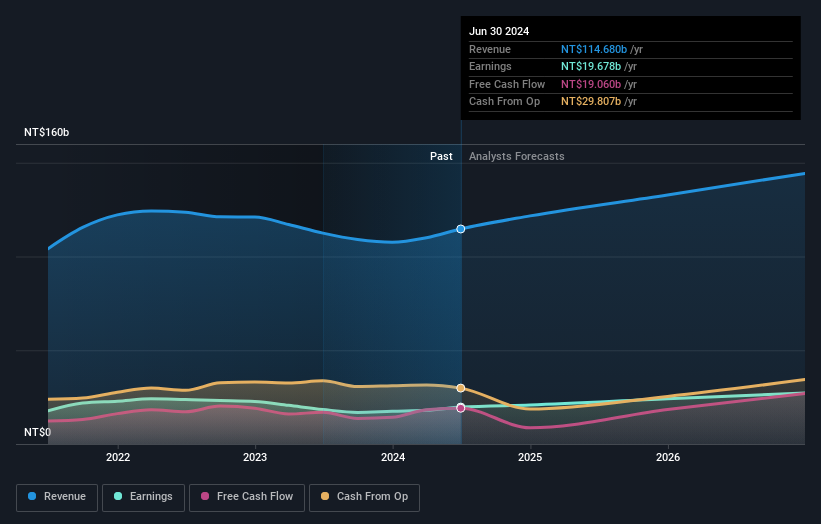Select the 2025 x-axis label
This screenshot has height=524, width=821.
(x=530, y=457)
